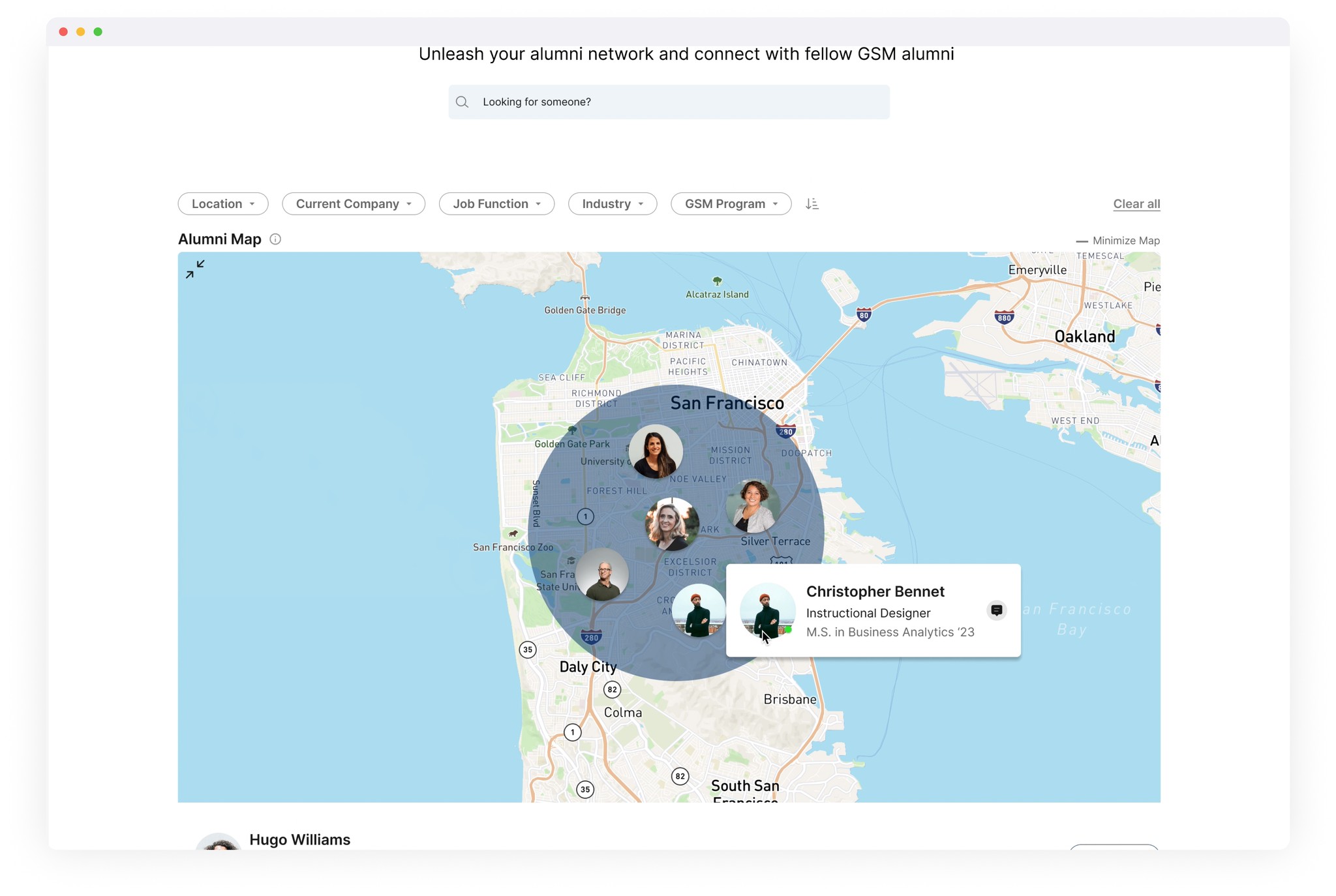
Task: Click the sort order icon beside filters
Action: [x=812, y=204]
